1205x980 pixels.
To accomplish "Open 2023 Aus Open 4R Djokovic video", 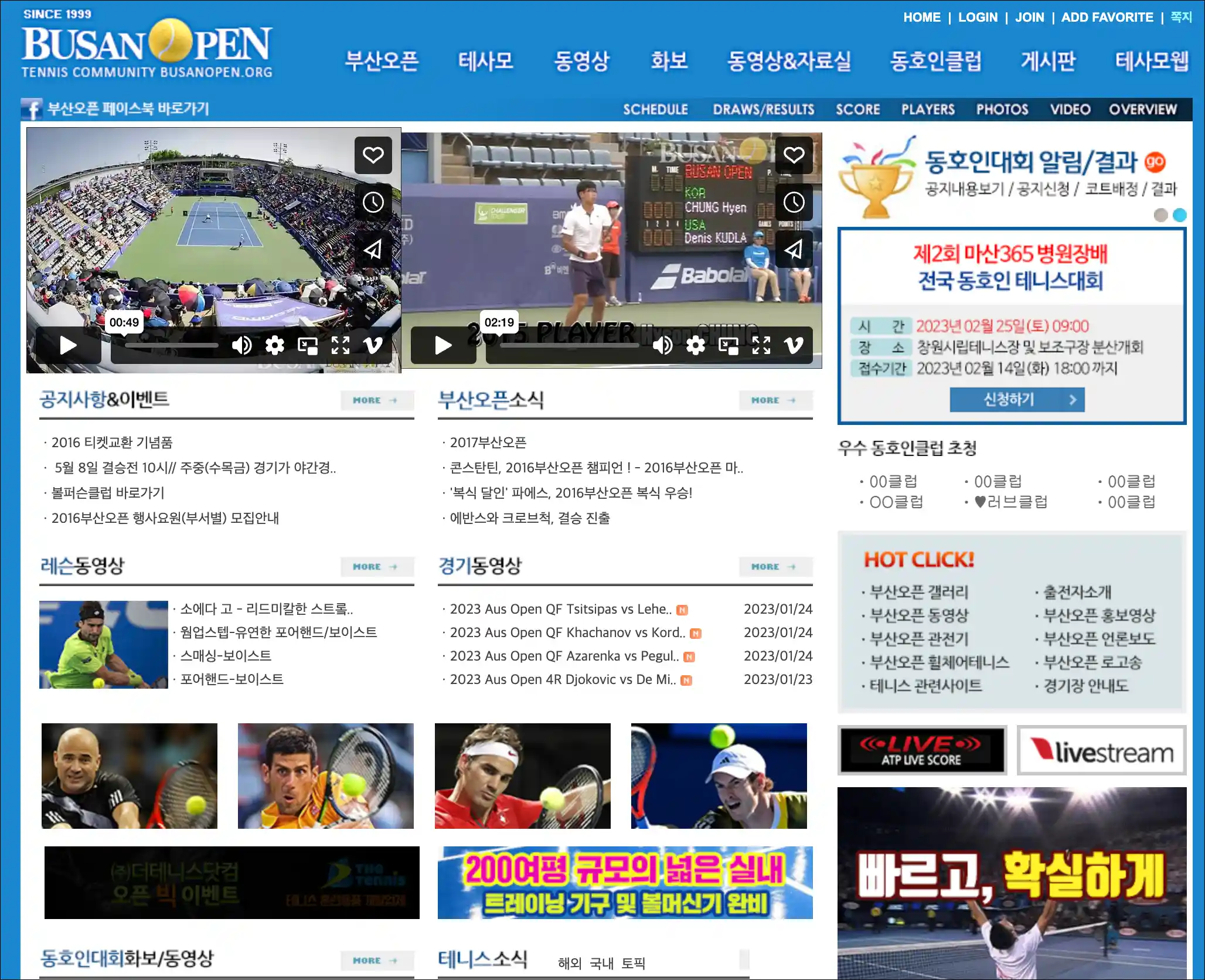I will coord(563,680).
